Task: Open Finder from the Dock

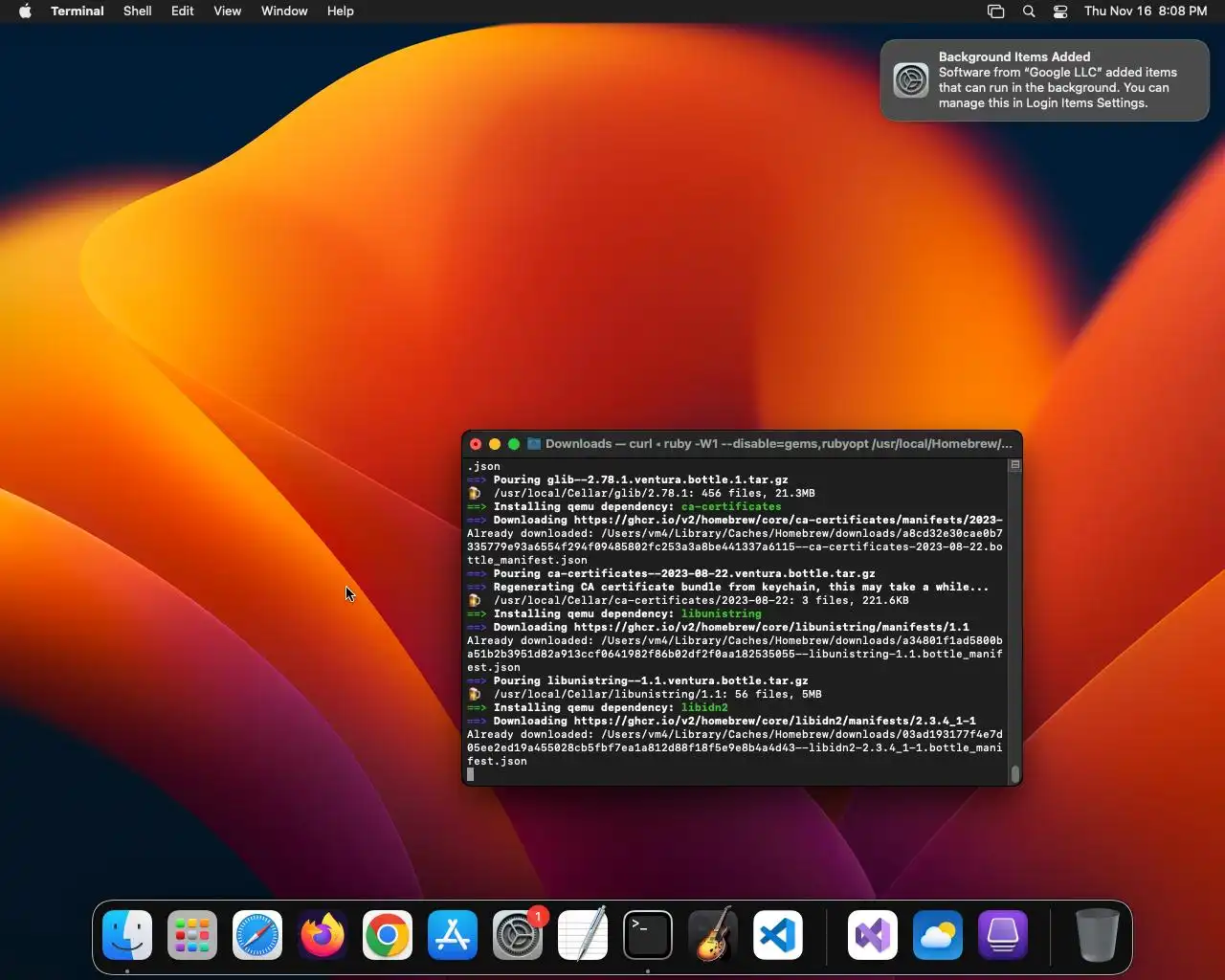Action: tap(127, 935)
